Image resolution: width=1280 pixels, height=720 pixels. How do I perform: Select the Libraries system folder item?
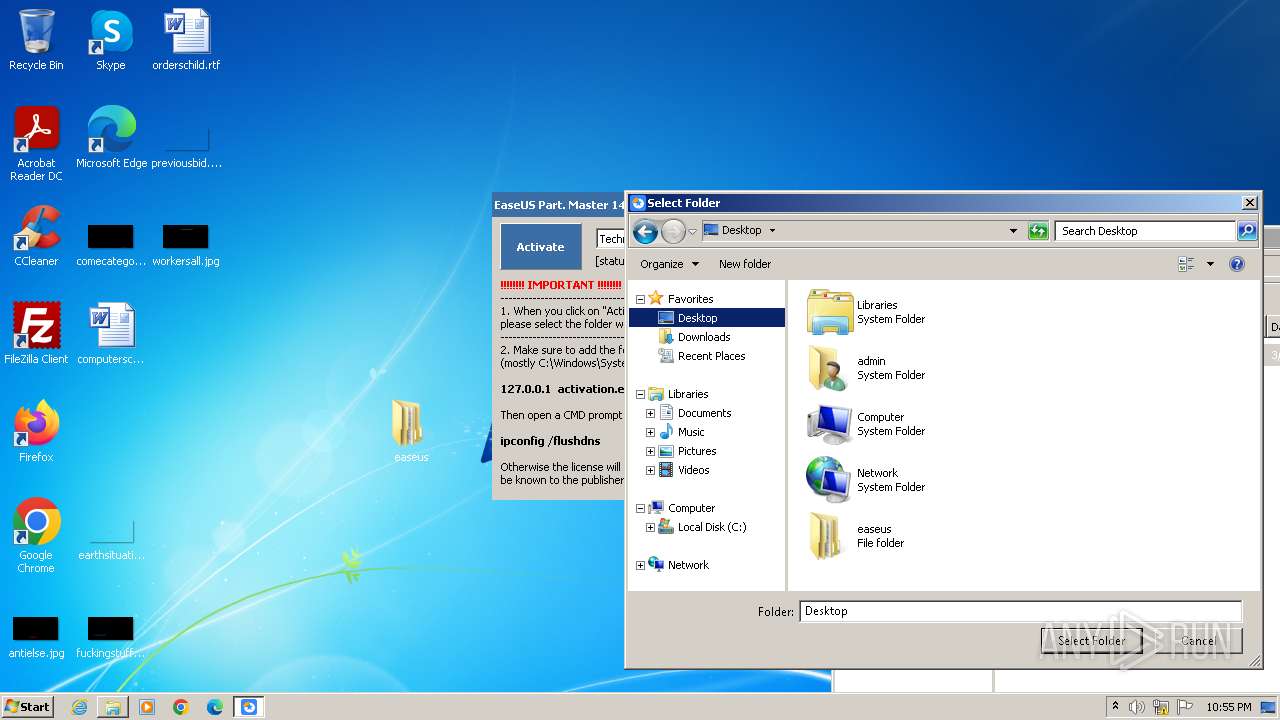[x=868, y=312]
